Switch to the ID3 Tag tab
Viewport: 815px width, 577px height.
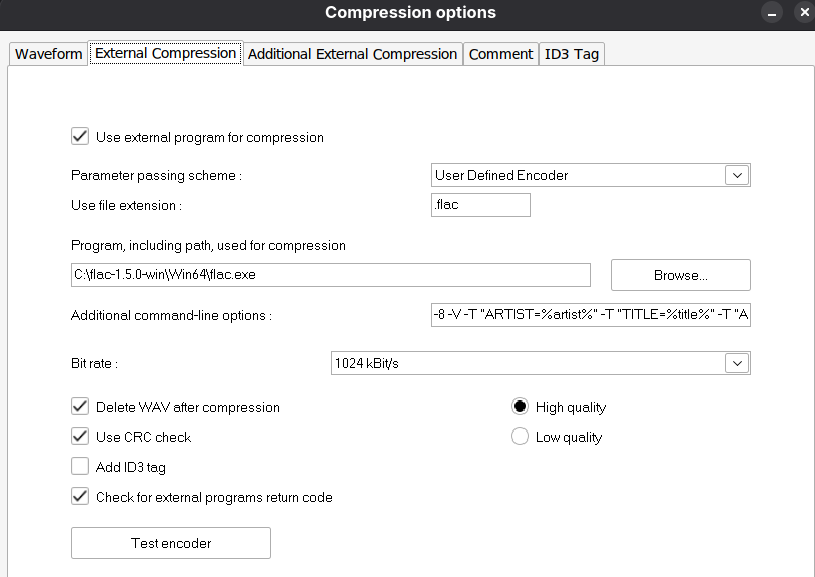(x=571, y=54)
